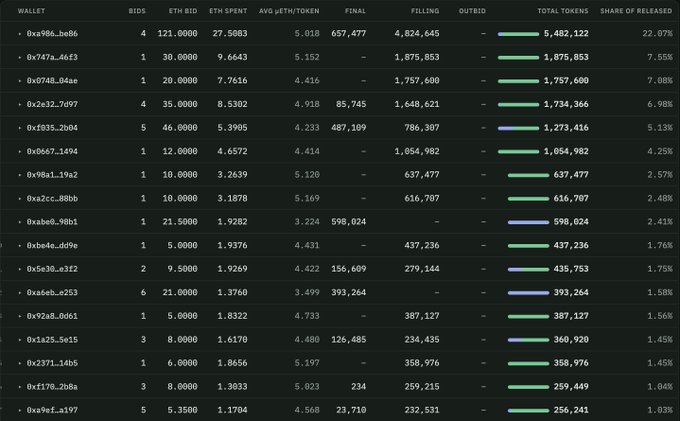
Task: Expand the 0xf035…2b04 wallet row
Action: 20,128
